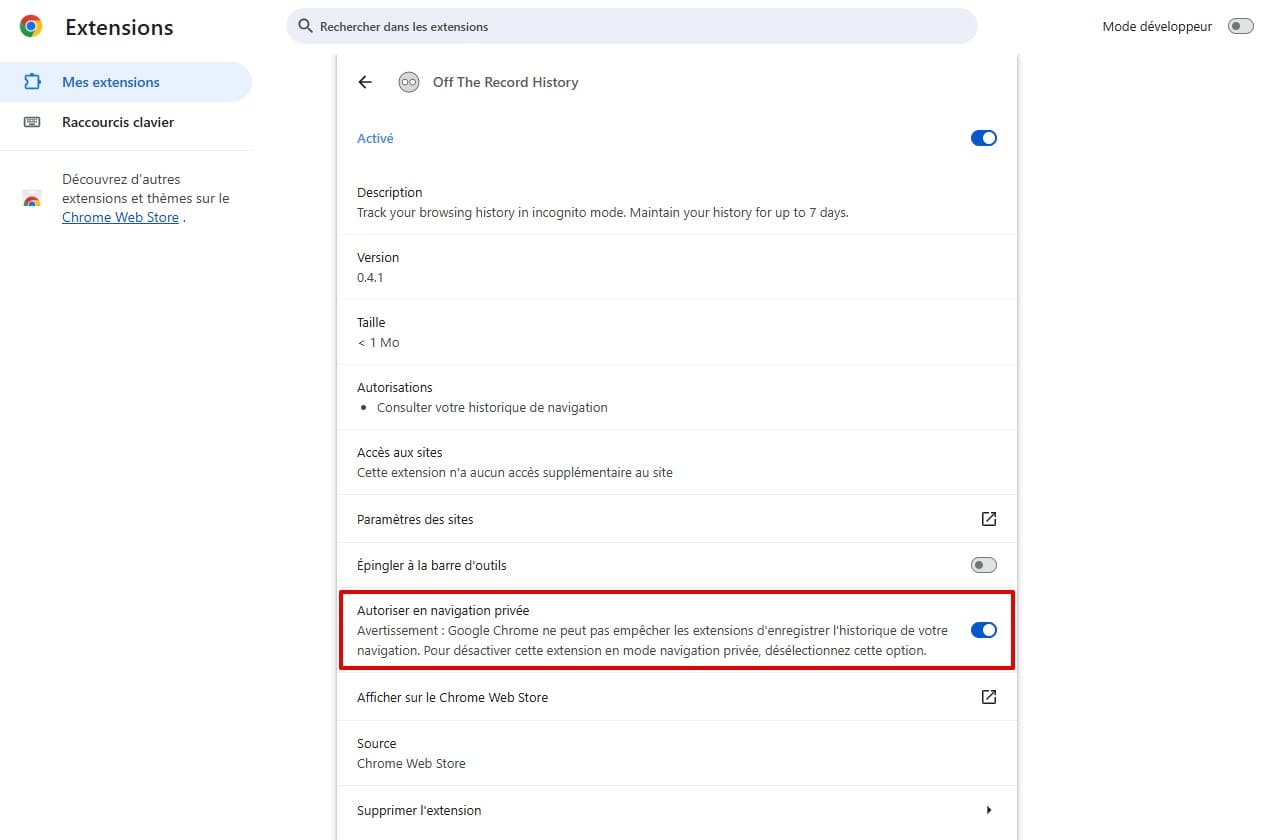Focus the Rechercher dans les extensions field
1261x840 pixels.
click(x=632, y=27)
